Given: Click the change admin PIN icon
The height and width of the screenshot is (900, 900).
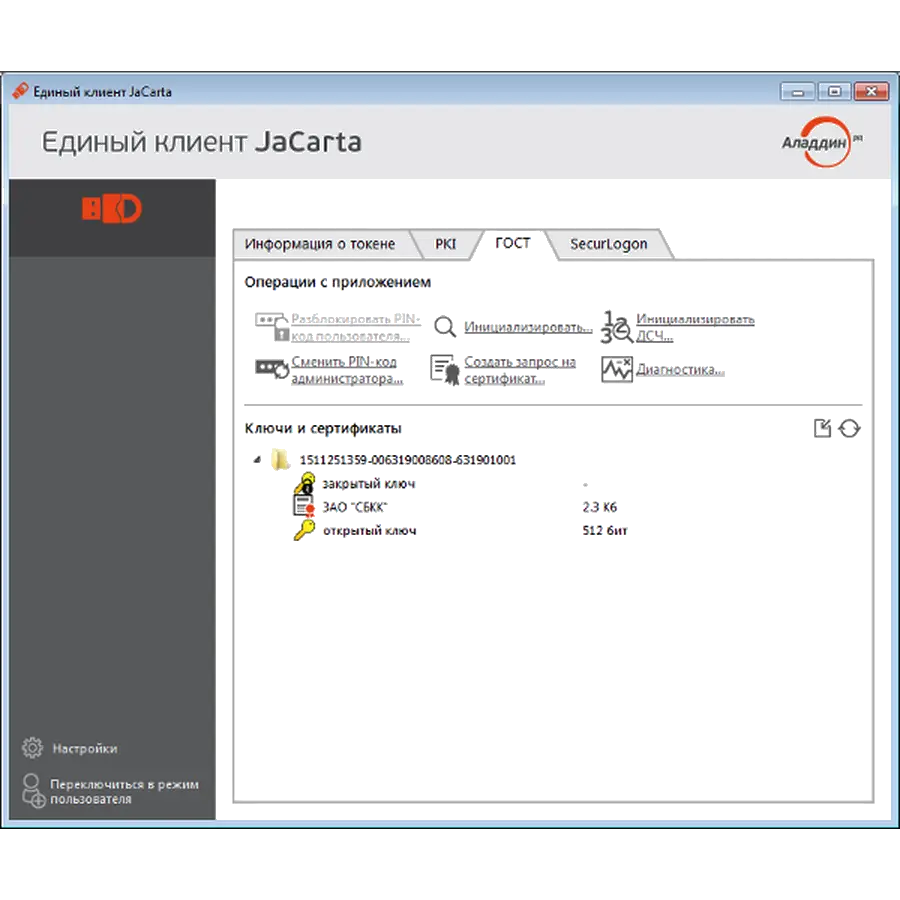Looking at the screenshot, I should tap(271, 369).
